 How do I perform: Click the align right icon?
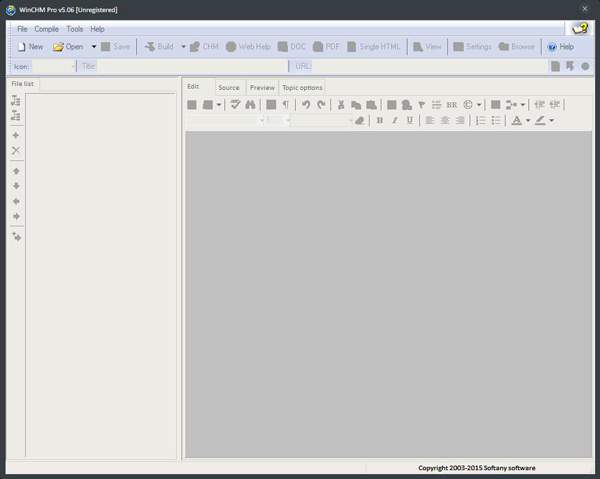click(x=460, y=121)
